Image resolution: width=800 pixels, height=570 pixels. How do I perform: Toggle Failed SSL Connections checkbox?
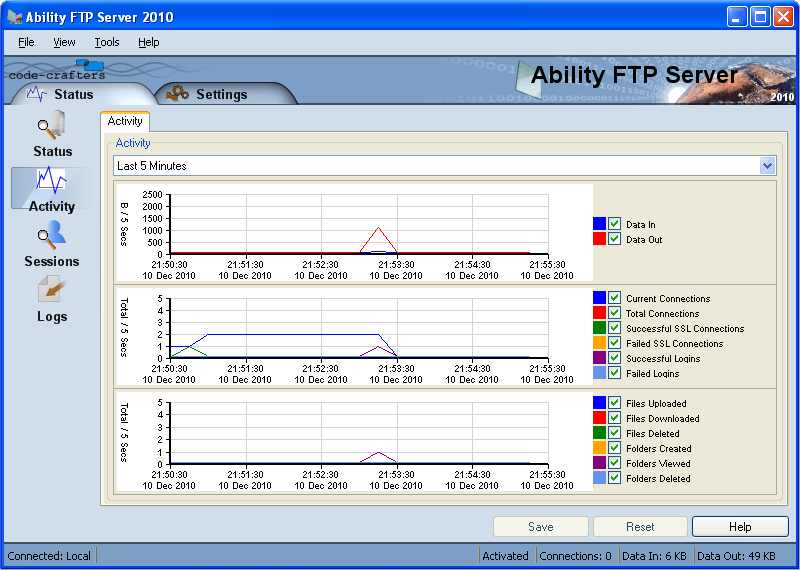[x=614, y=343]
